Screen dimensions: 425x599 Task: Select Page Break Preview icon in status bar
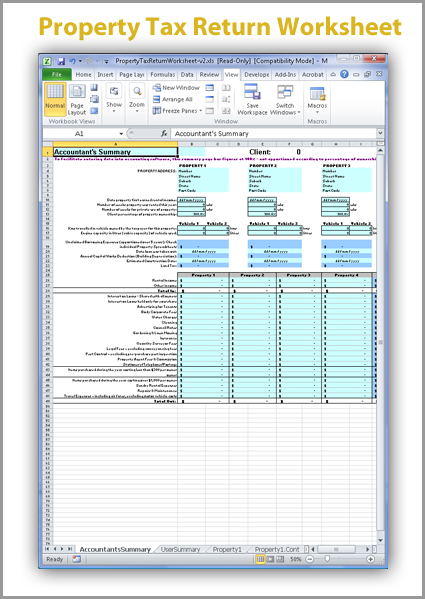pyautogui.click(x=280, y=559)
